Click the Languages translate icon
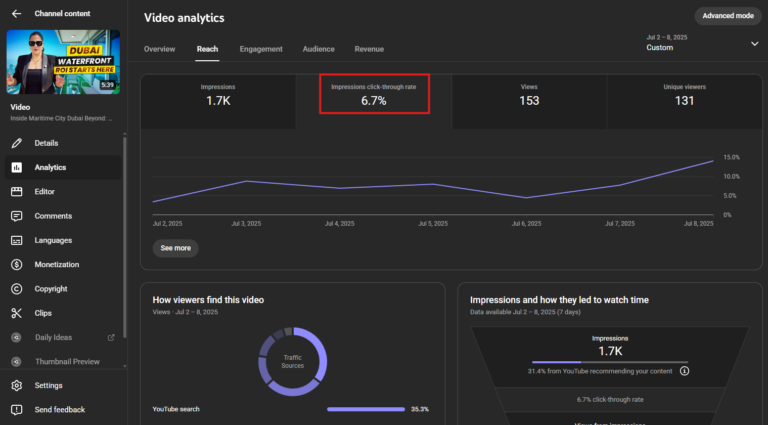Viewport: 768px width, 425px height. 16,240
